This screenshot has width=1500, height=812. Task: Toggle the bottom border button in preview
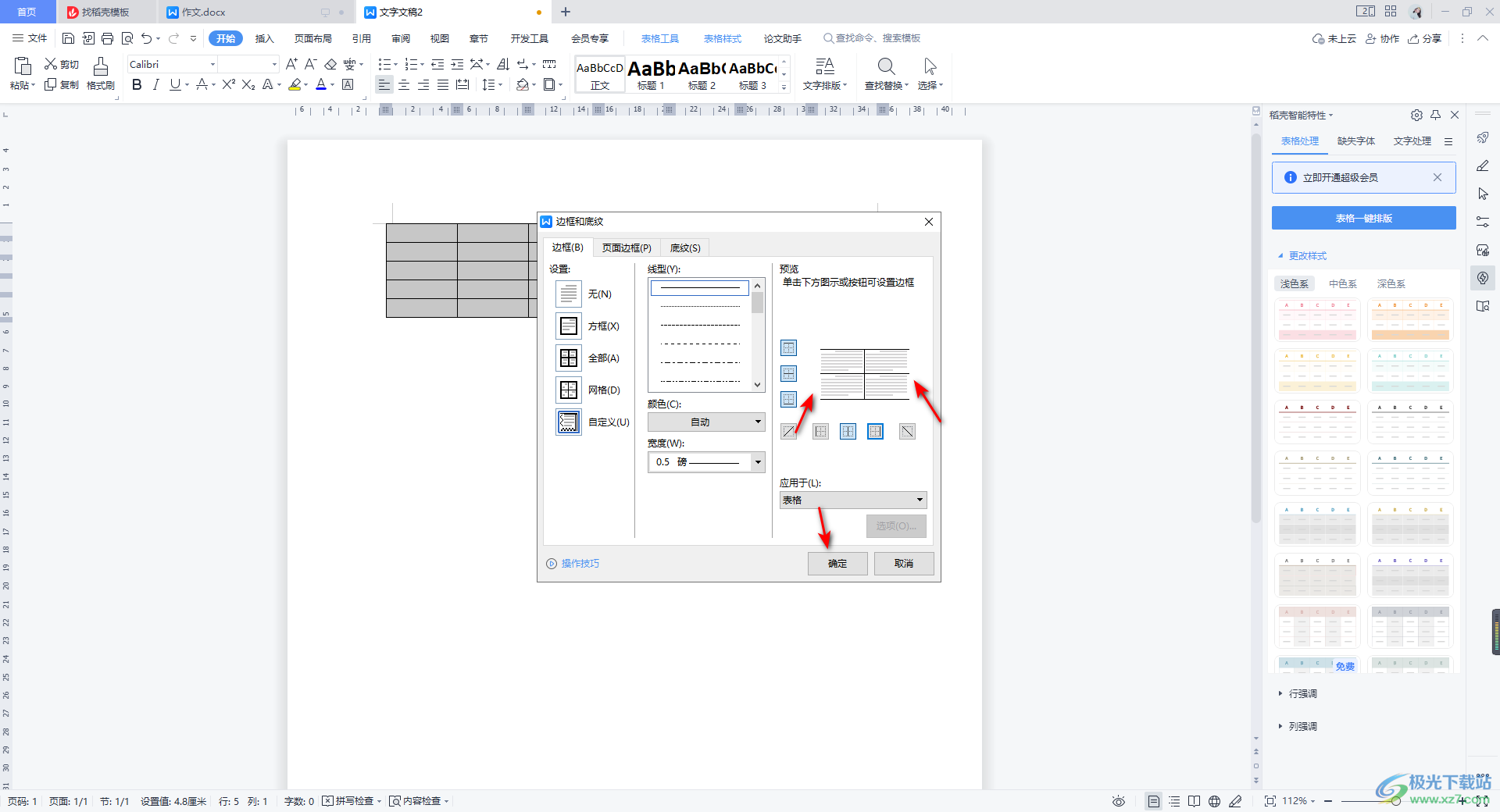click(789, 400)
